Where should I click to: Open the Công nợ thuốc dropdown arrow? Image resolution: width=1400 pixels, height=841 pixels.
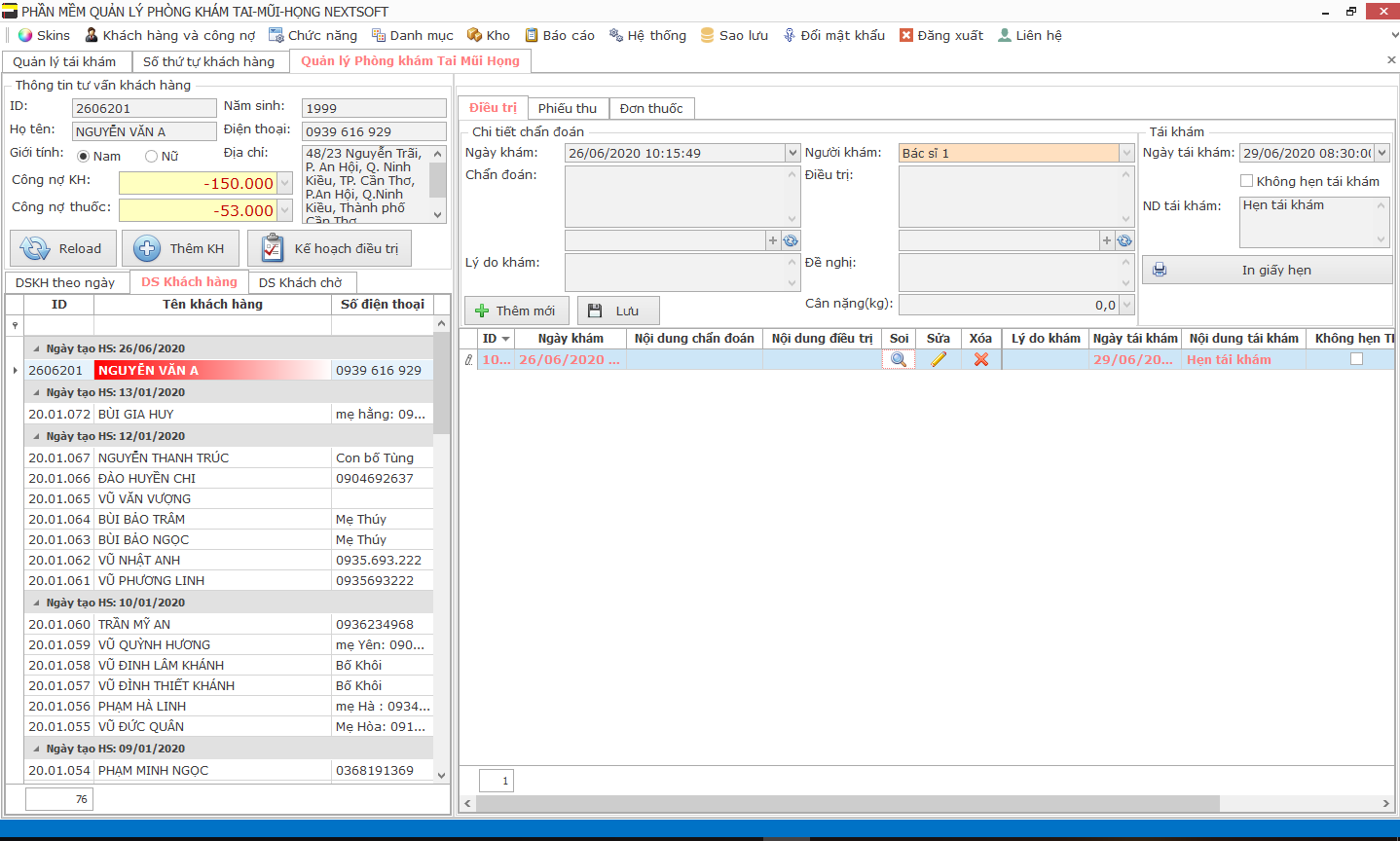click(x=284, y=210)
